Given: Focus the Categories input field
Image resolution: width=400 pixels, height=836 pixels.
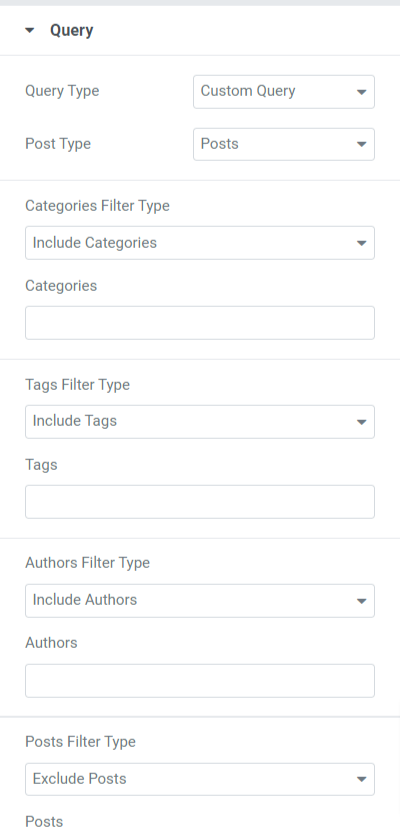Looking at the screenshot, I should pos(200,323).
